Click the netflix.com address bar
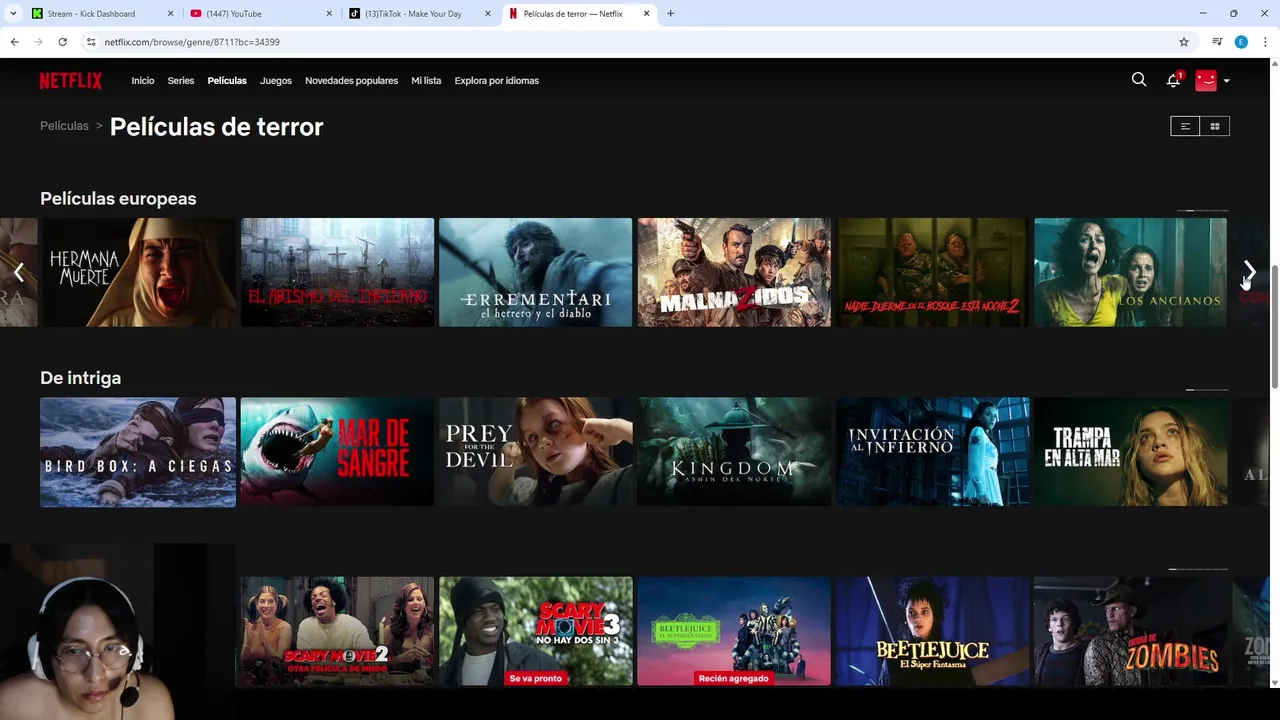This screenshot has height=720, width=1280. (x=640, y=42)
